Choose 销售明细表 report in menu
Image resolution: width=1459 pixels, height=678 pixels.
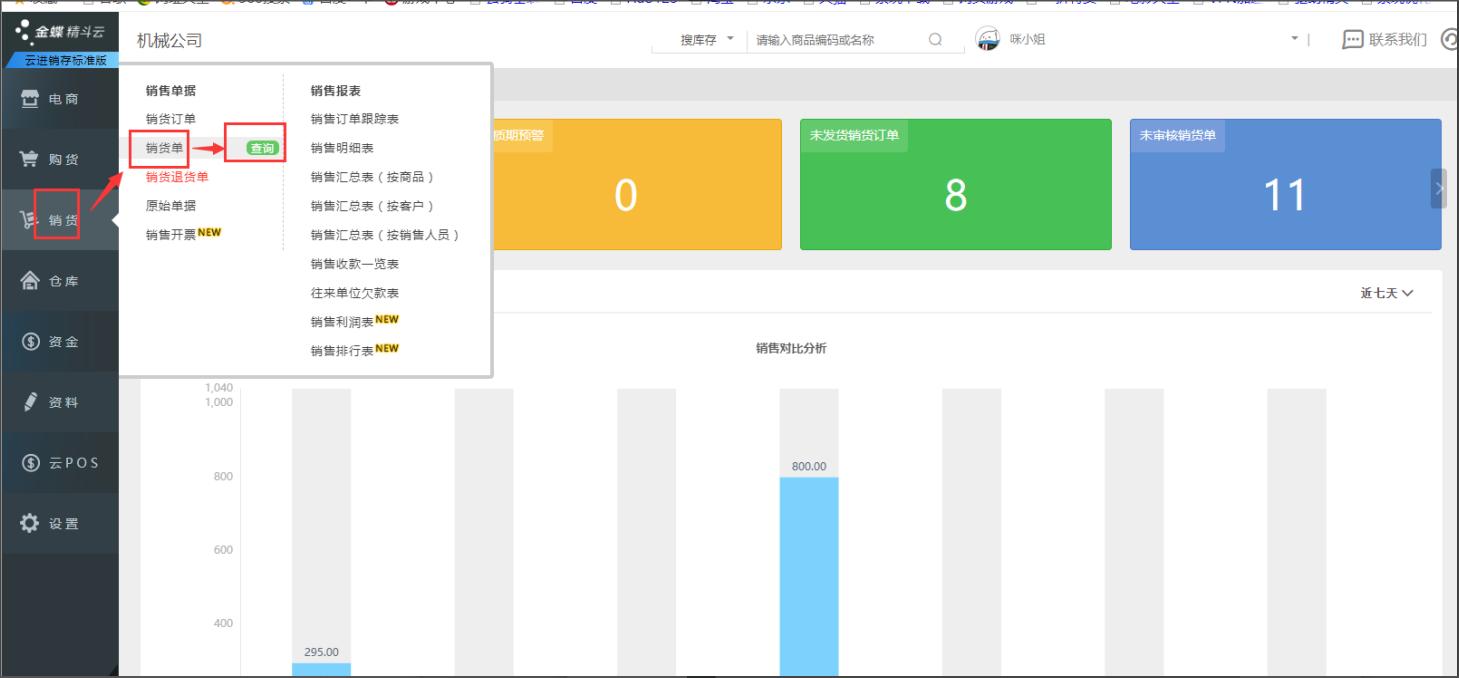[342, 148]
